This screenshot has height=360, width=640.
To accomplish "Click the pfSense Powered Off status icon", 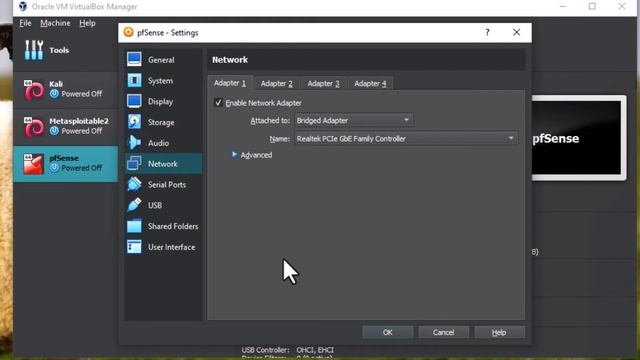I will [x=54, y=168].
